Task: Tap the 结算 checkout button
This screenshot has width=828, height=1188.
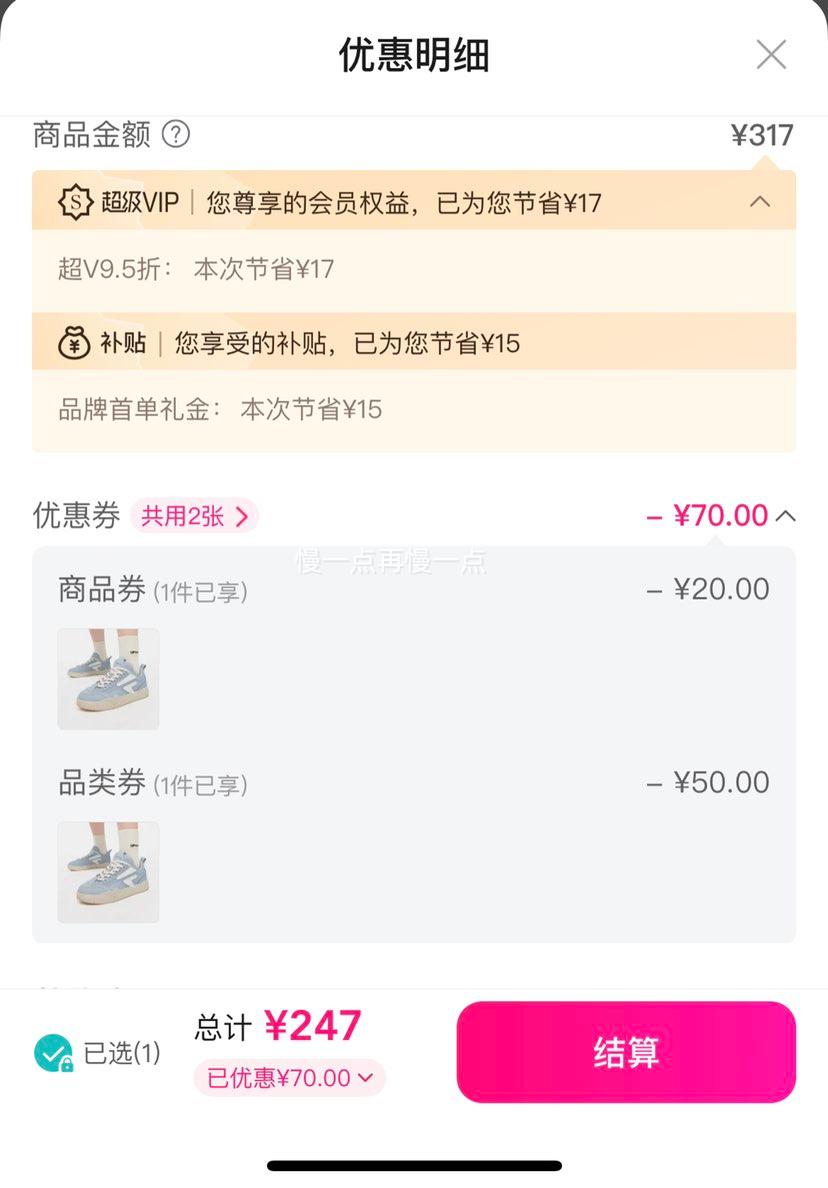Action: tap(626, 1052)
